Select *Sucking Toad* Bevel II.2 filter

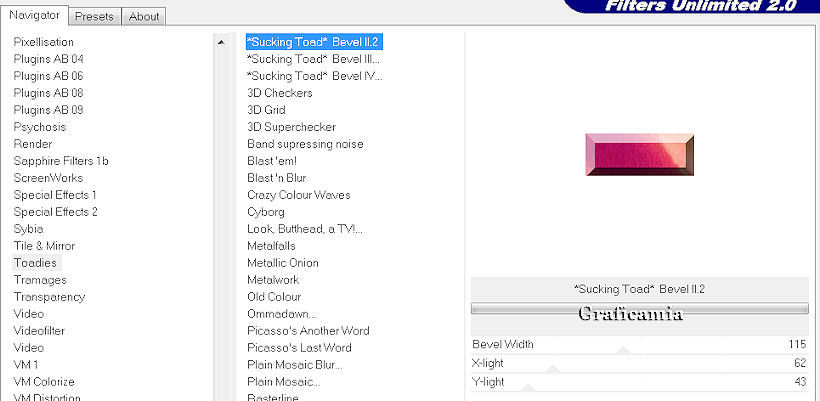(x=314, y=42)
